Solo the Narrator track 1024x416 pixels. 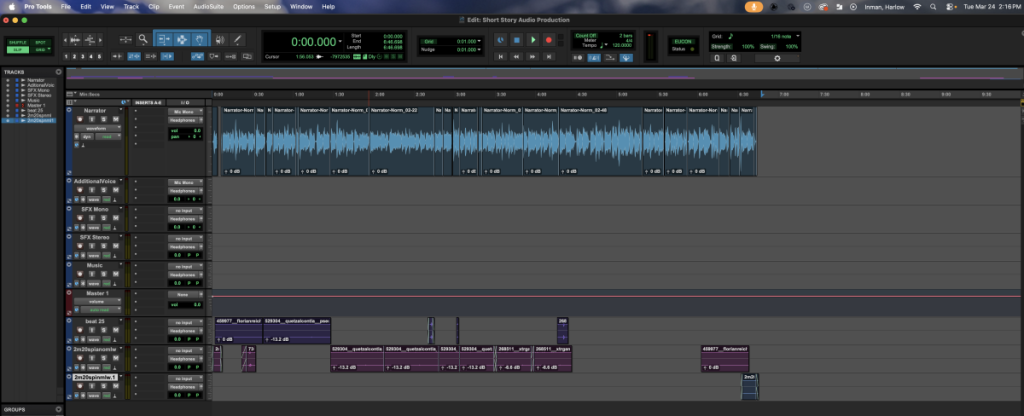(x=103, y=120)
